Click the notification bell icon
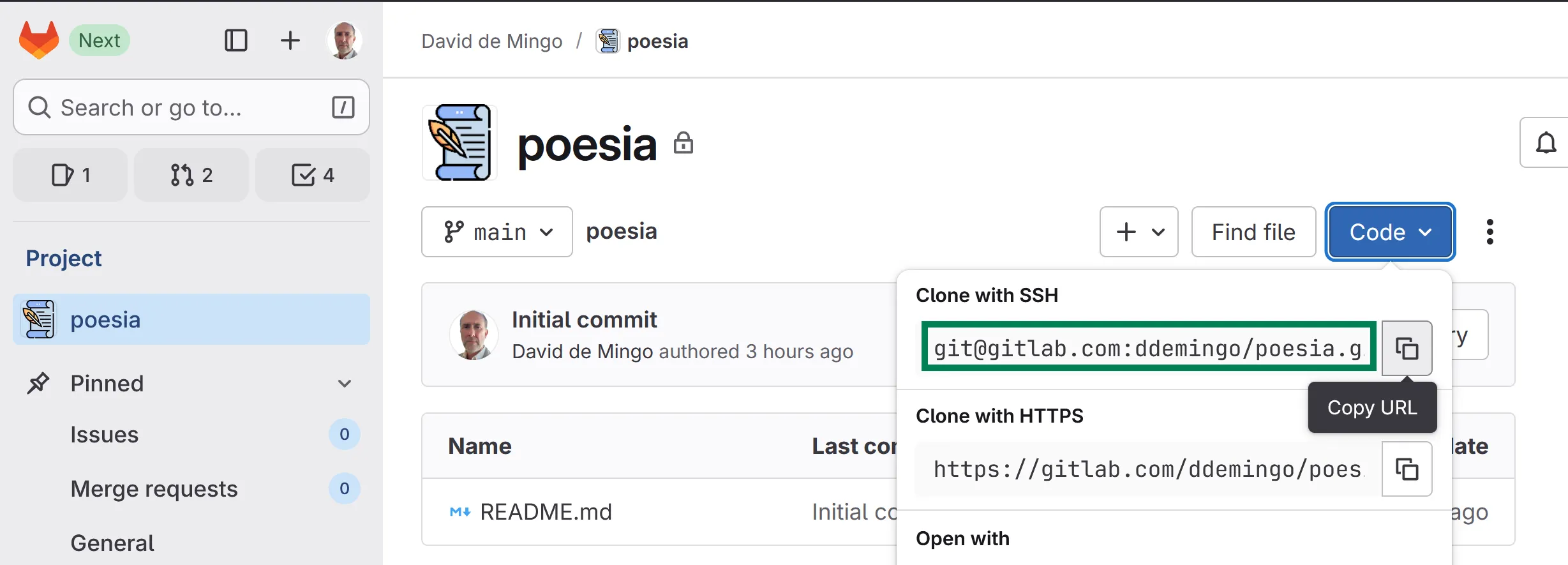Screen dimensions: 1568x565 (1546, 142)
